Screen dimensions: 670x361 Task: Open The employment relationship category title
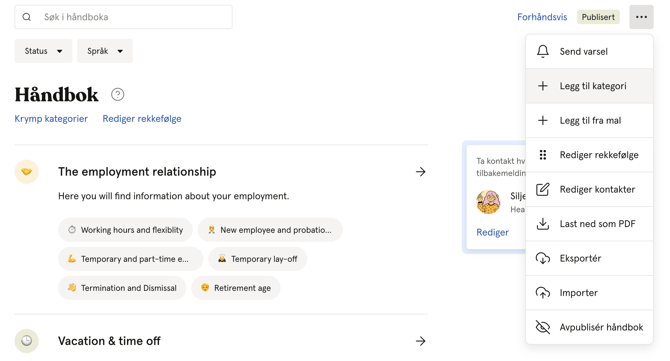point(137,172)
